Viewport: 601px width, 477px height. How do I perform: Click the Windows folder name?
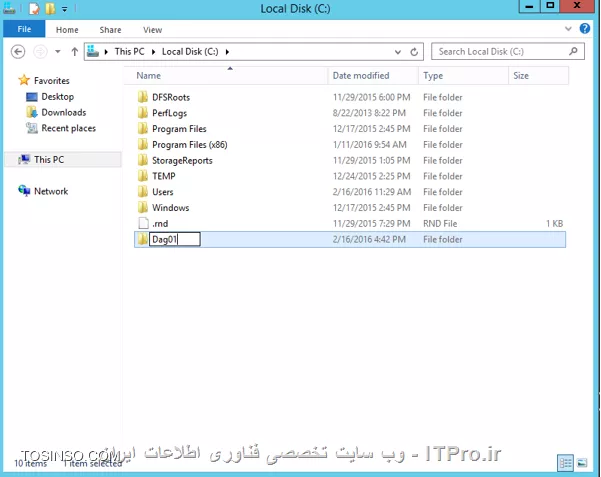tap(171, 207)
